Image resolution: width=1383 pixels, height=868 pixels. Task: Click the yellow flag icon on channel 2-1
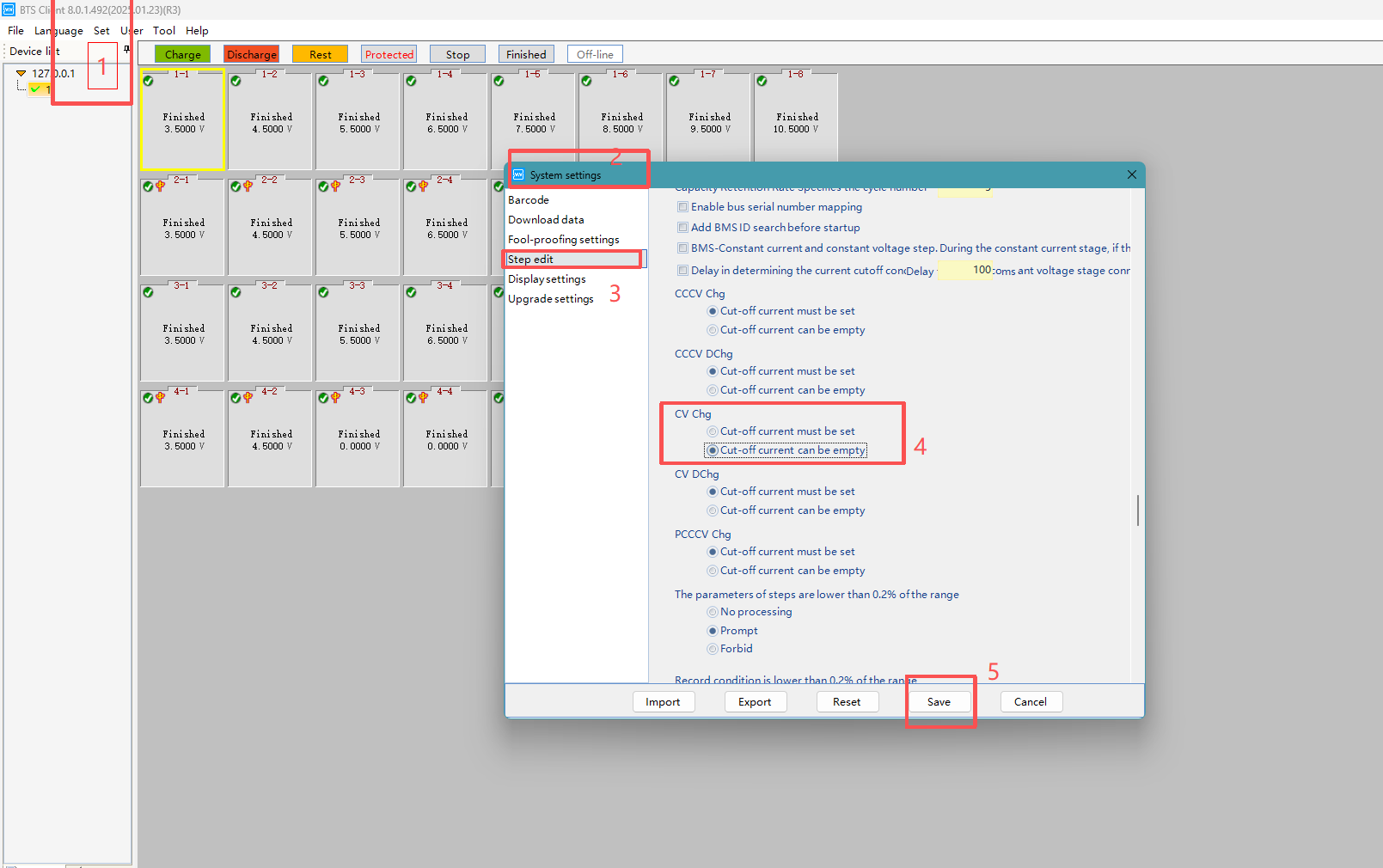pyautogui.click(x=160, y=186)
